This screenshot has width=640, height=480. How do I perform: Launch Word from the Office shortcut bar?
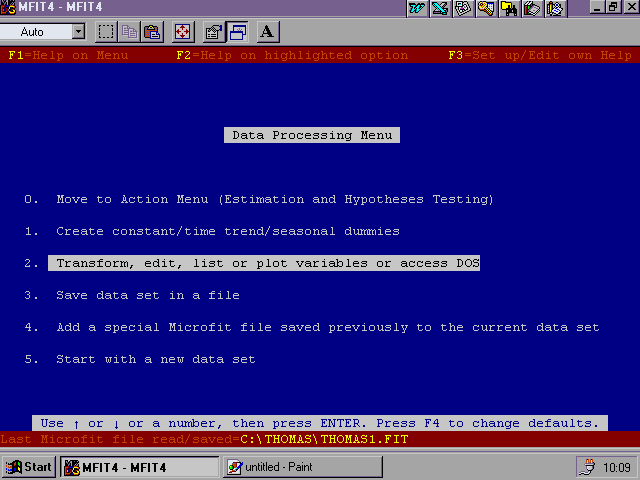pyautogui.click(x=417, y=8)
